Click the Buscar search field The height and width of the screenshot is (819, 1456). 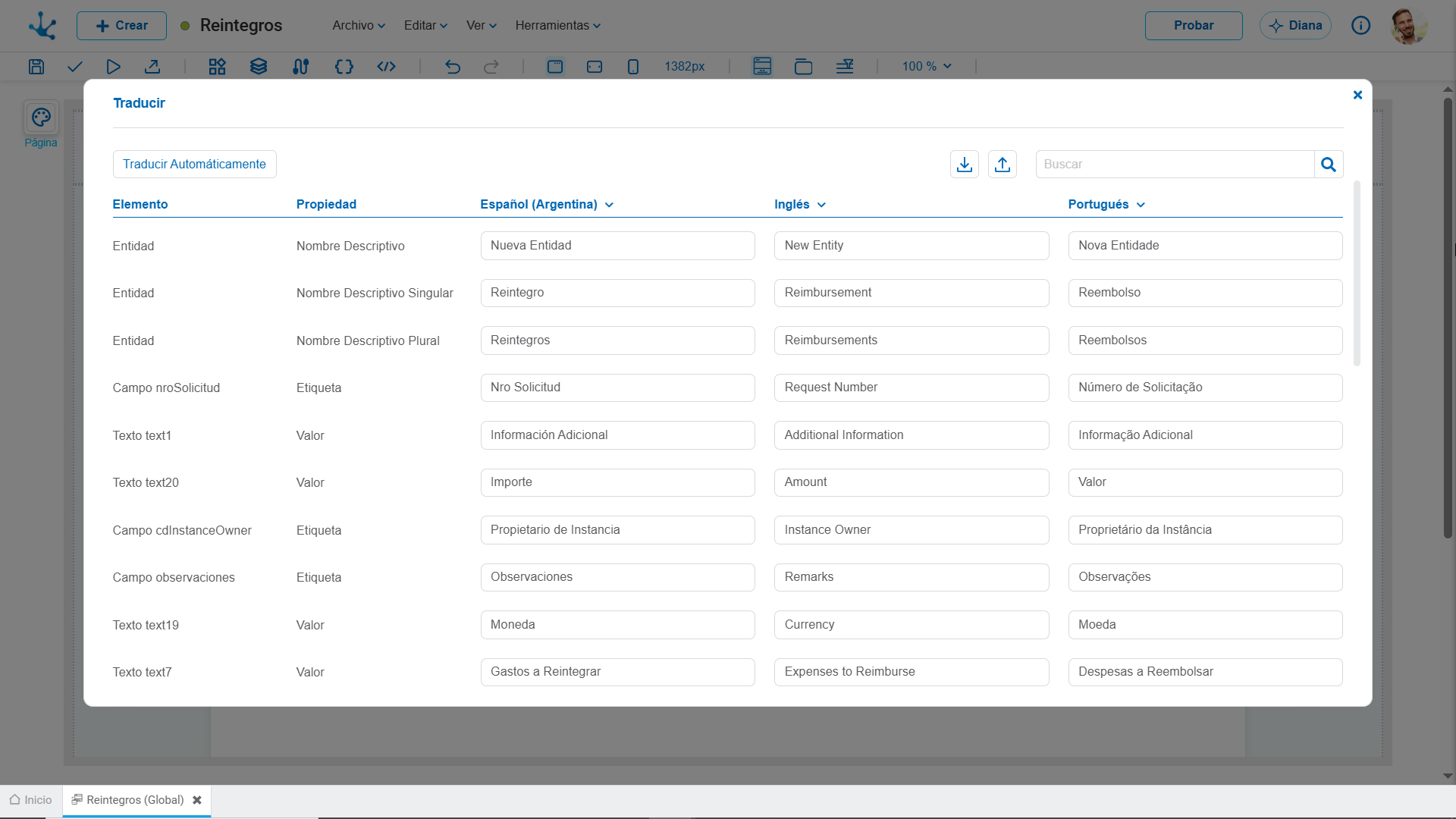1175,165
